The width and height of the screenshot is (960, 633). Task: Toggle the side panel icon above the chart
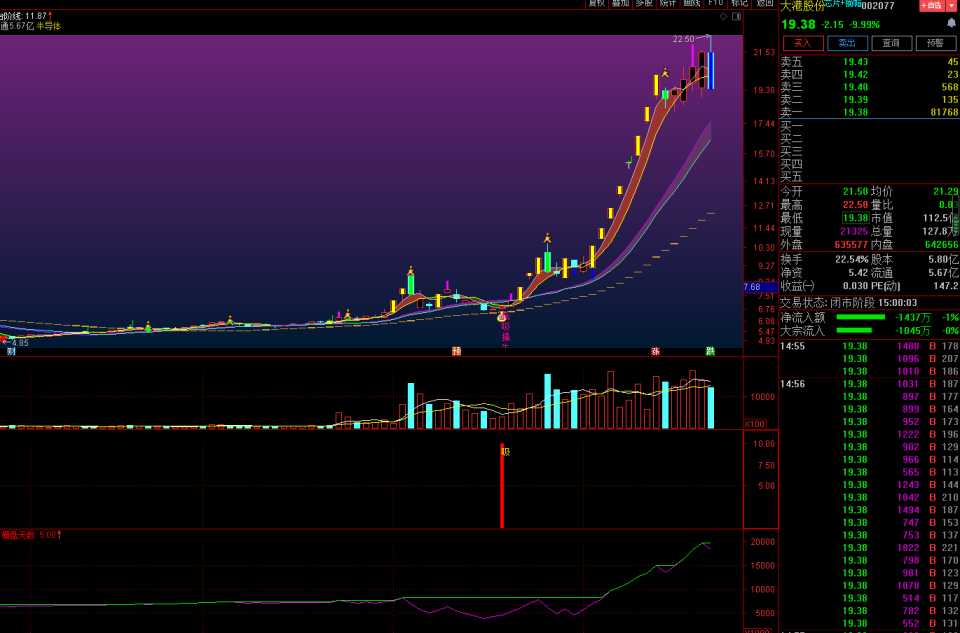click(737, 17)
